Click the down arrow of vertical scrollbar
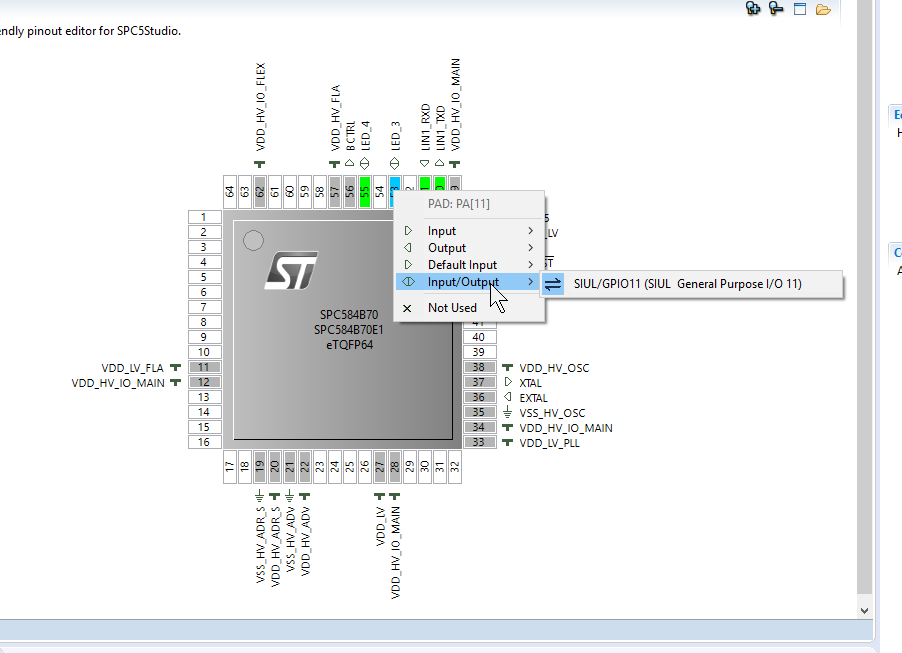Viewport: 902px width, 653px height. (x=864, y=610)
